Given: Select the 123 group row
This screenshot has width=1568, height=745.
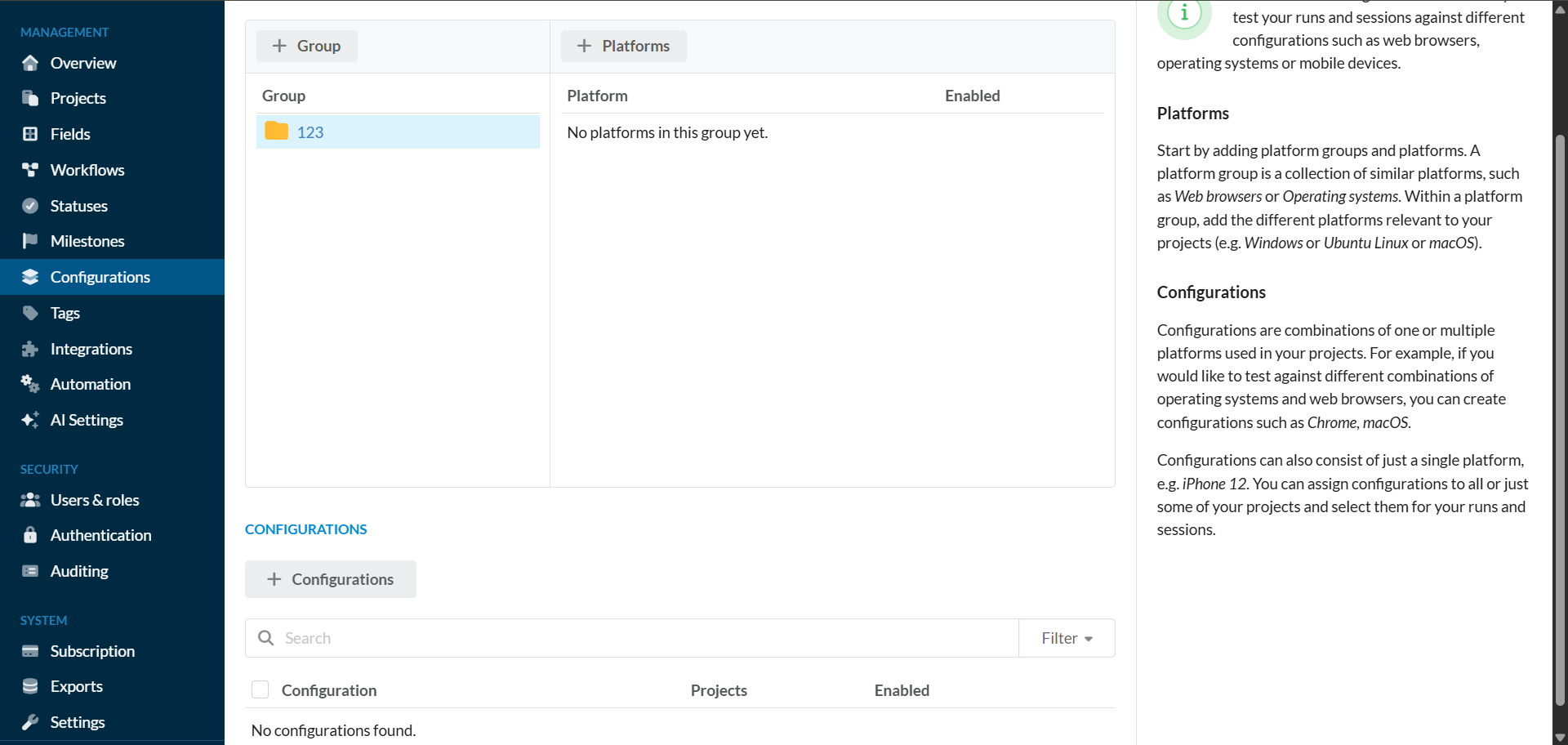Looking at the screenshot, I should tap(398, 132).
